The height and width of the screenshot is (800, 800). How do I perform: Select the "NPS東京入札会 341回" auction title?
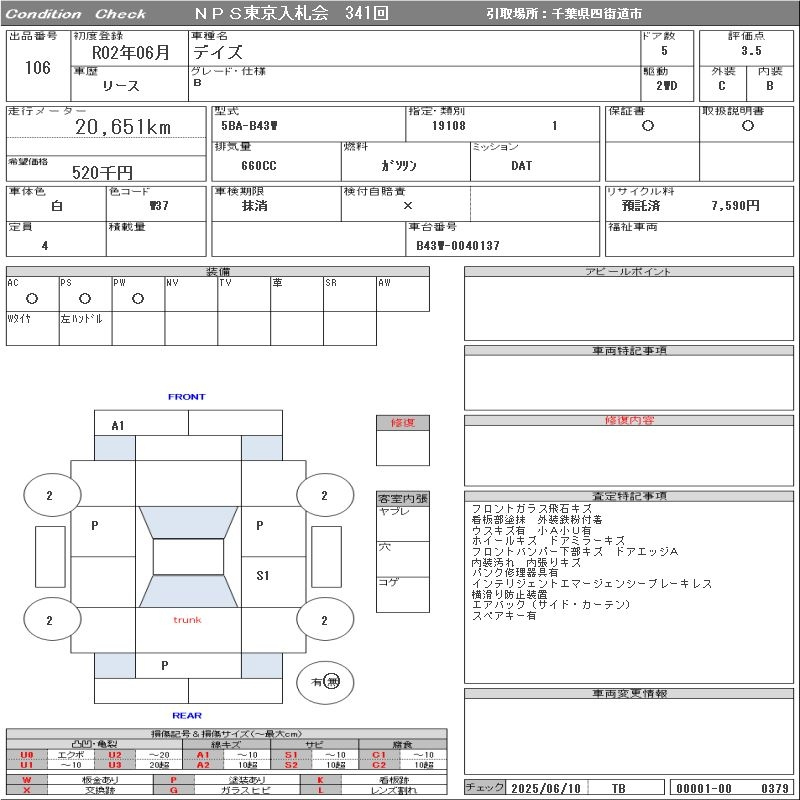click(x=291, y=13)
